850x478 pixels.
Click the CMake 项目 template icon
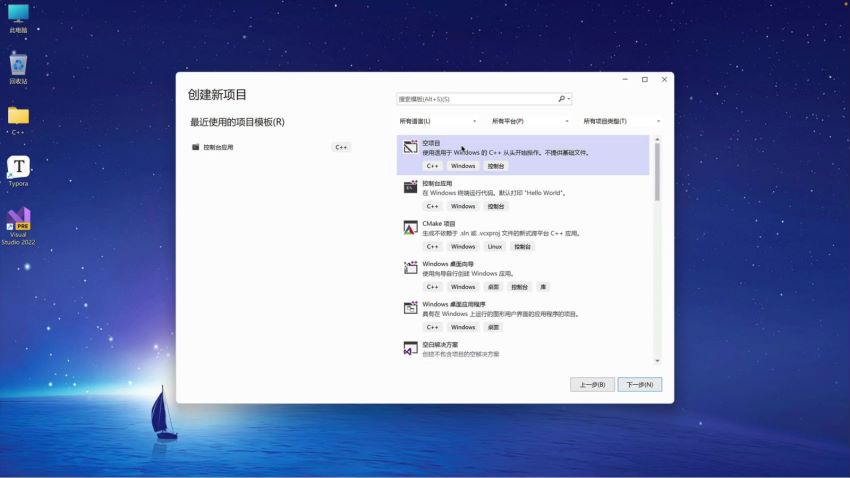click(x=410, y=228)
